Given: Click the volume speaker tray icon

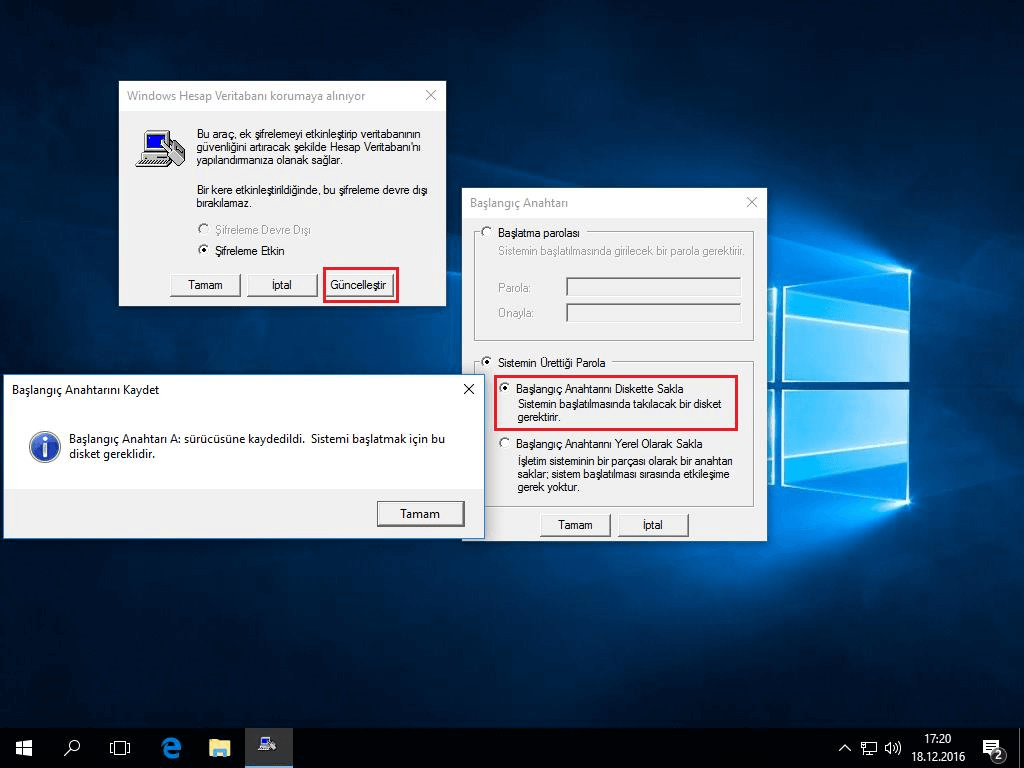Looking at the screenshot, I should pos(893,748).
